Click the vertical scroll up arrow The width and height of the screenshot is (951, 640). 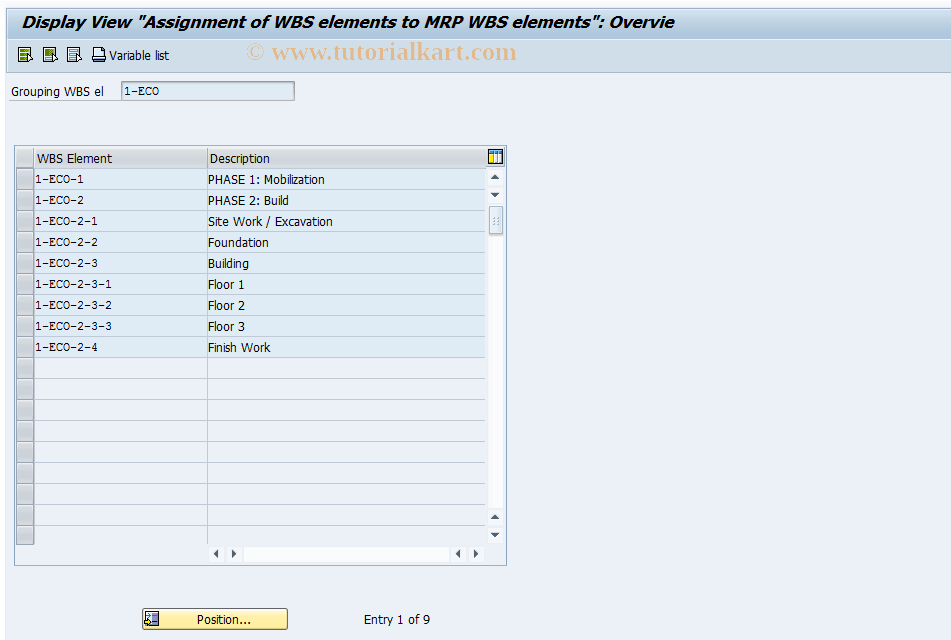coord(495,175)
